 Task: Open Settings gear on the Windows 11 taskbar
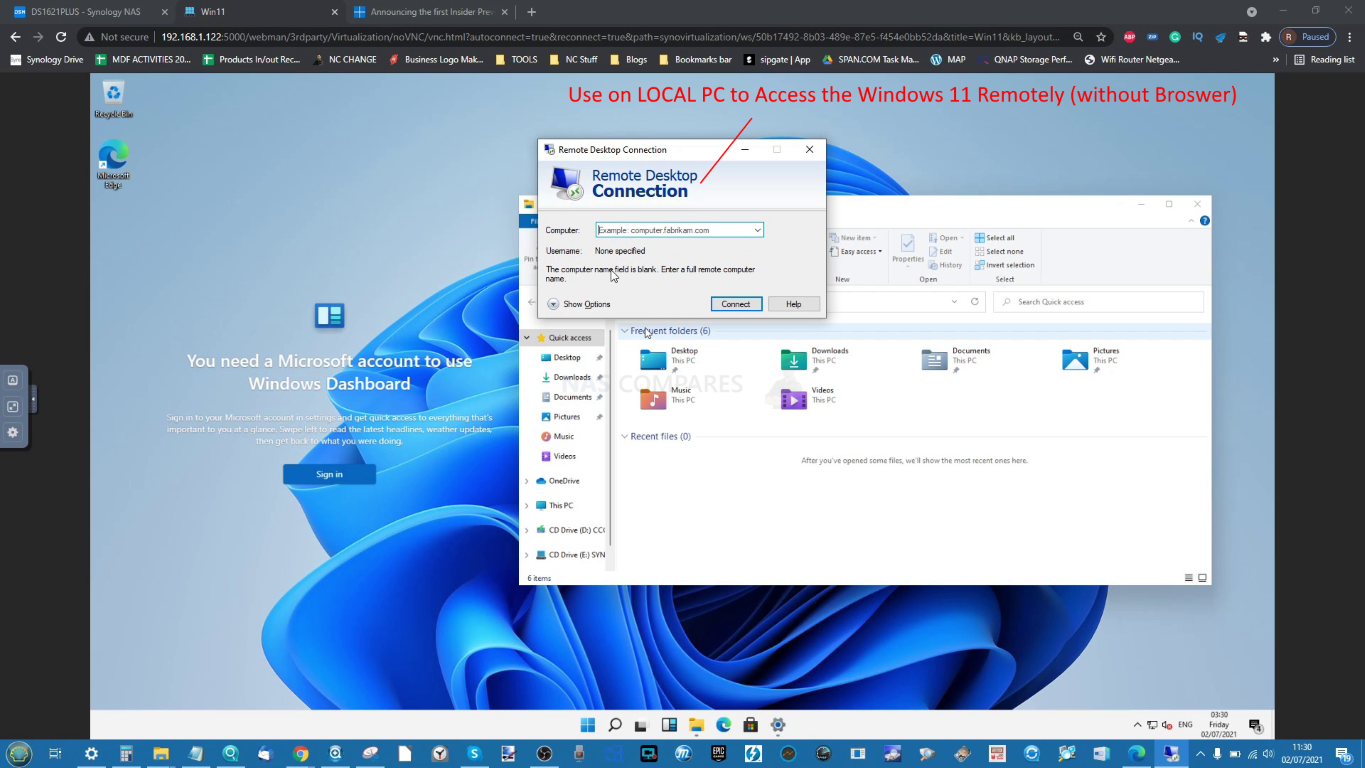coord(778,725)
